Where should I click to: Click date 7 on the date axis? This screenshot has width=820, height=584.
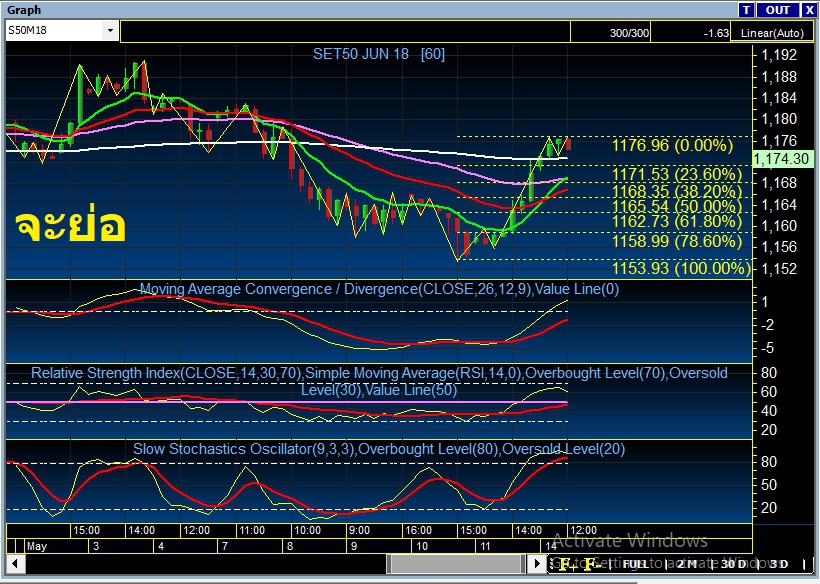click(x=225, y=546)
